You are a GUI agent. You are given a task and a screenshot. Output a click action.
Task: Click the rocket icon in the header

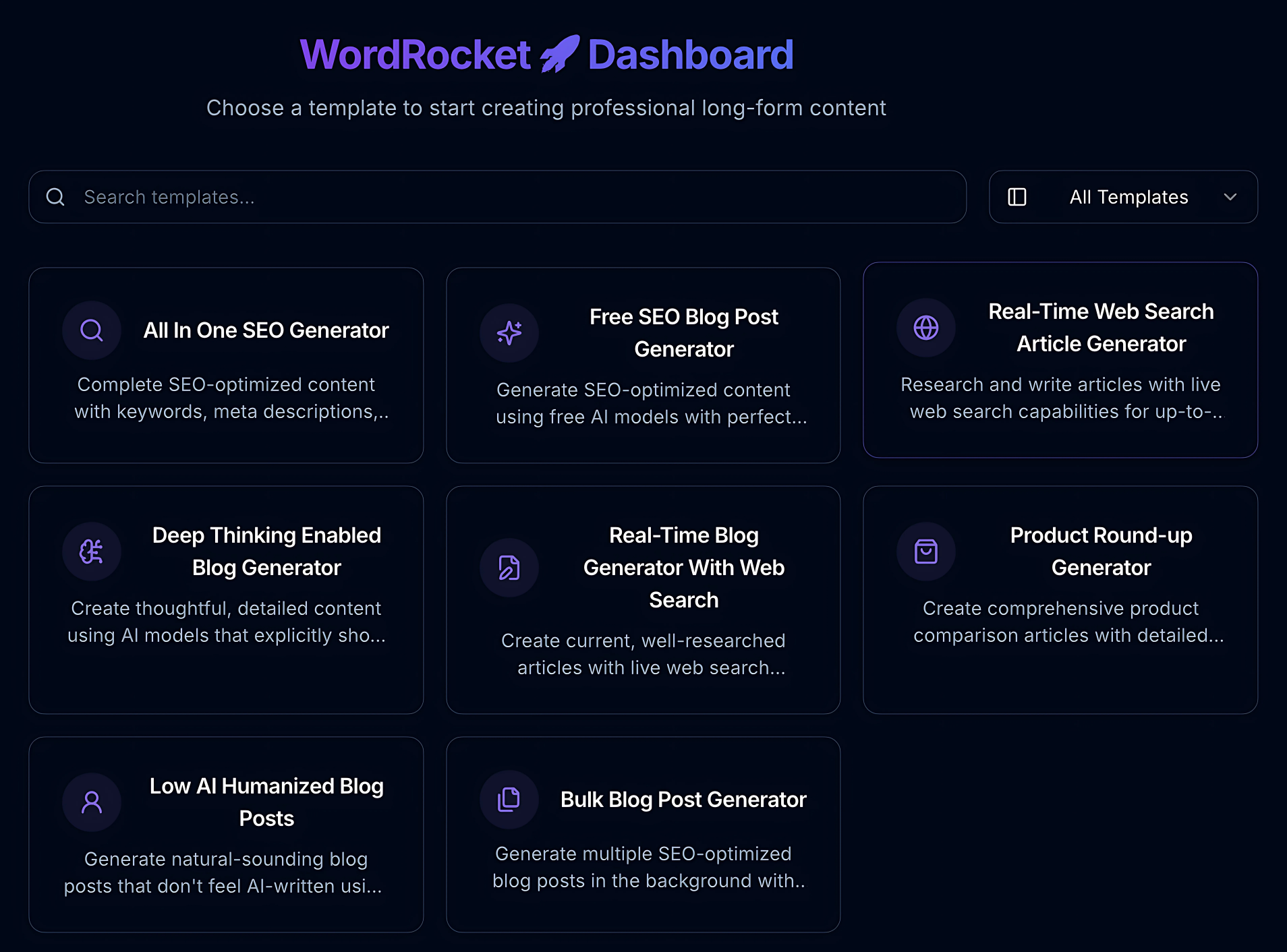(x=559, y=53)
